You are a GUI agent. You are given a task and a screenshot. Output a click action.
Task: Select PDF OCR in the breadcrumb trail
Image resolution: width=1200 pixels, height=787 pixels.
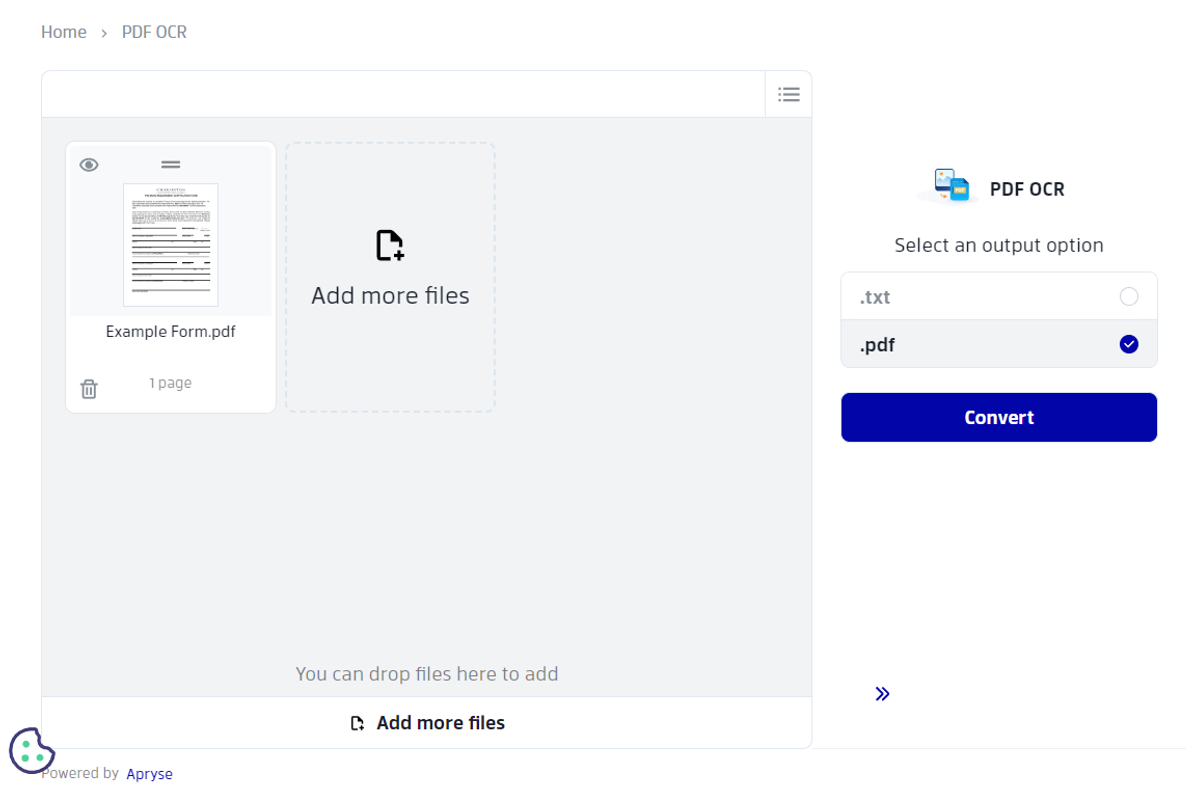[154, 32]
